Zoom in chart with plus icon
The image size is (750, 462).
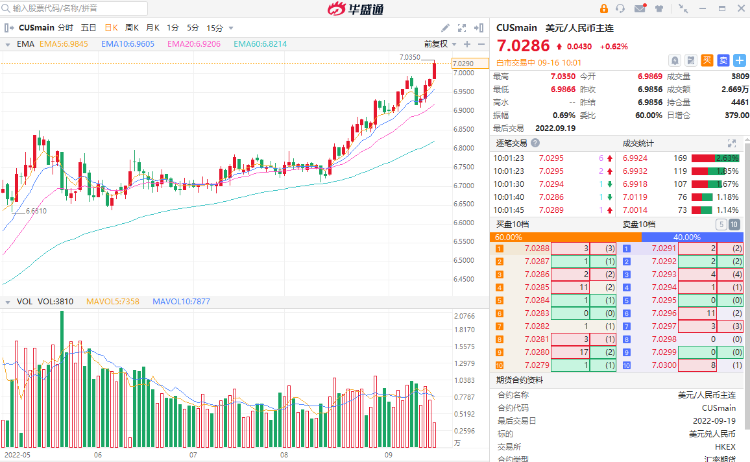click(467, 44)
